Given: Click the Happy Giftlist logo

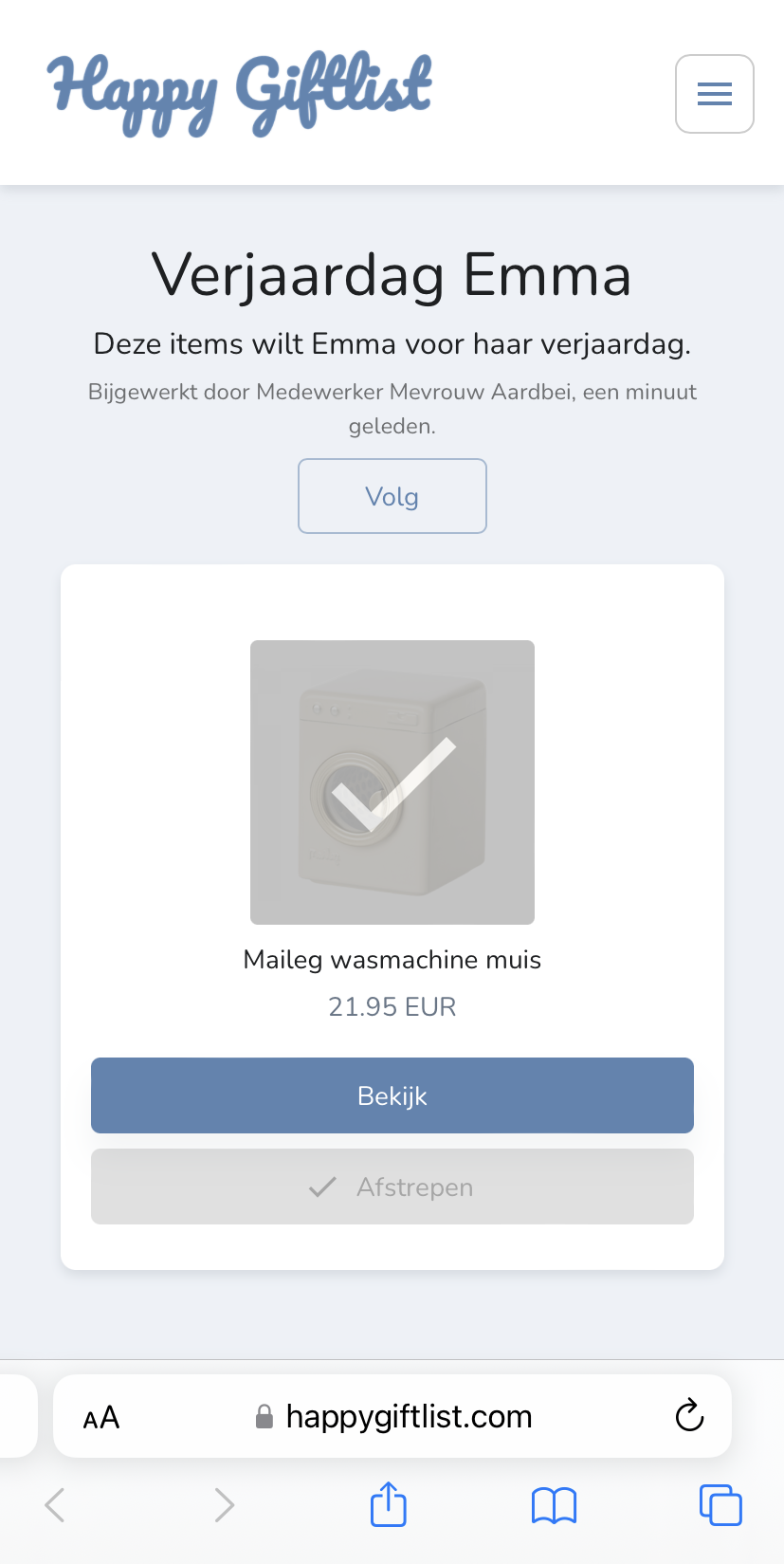Looking at the screenshot, I should 240,94.
